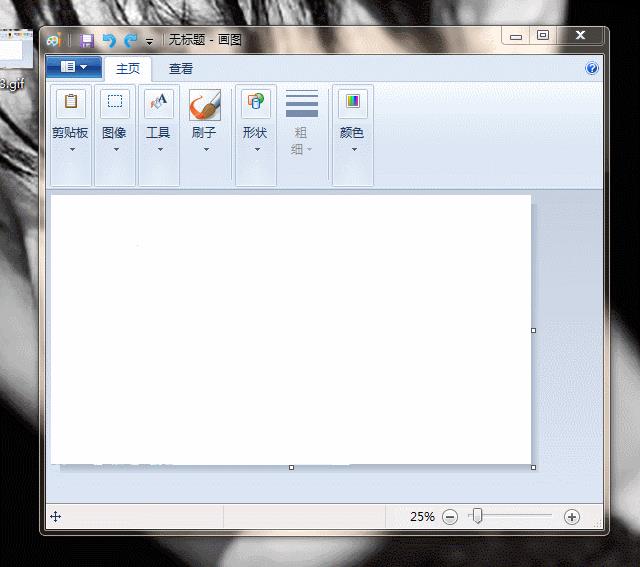Screen dimensions: 640x567
Task: Select the Brushes (刷子) paintbrush icon
Action: pyautogui.click(x=205, y=105)
